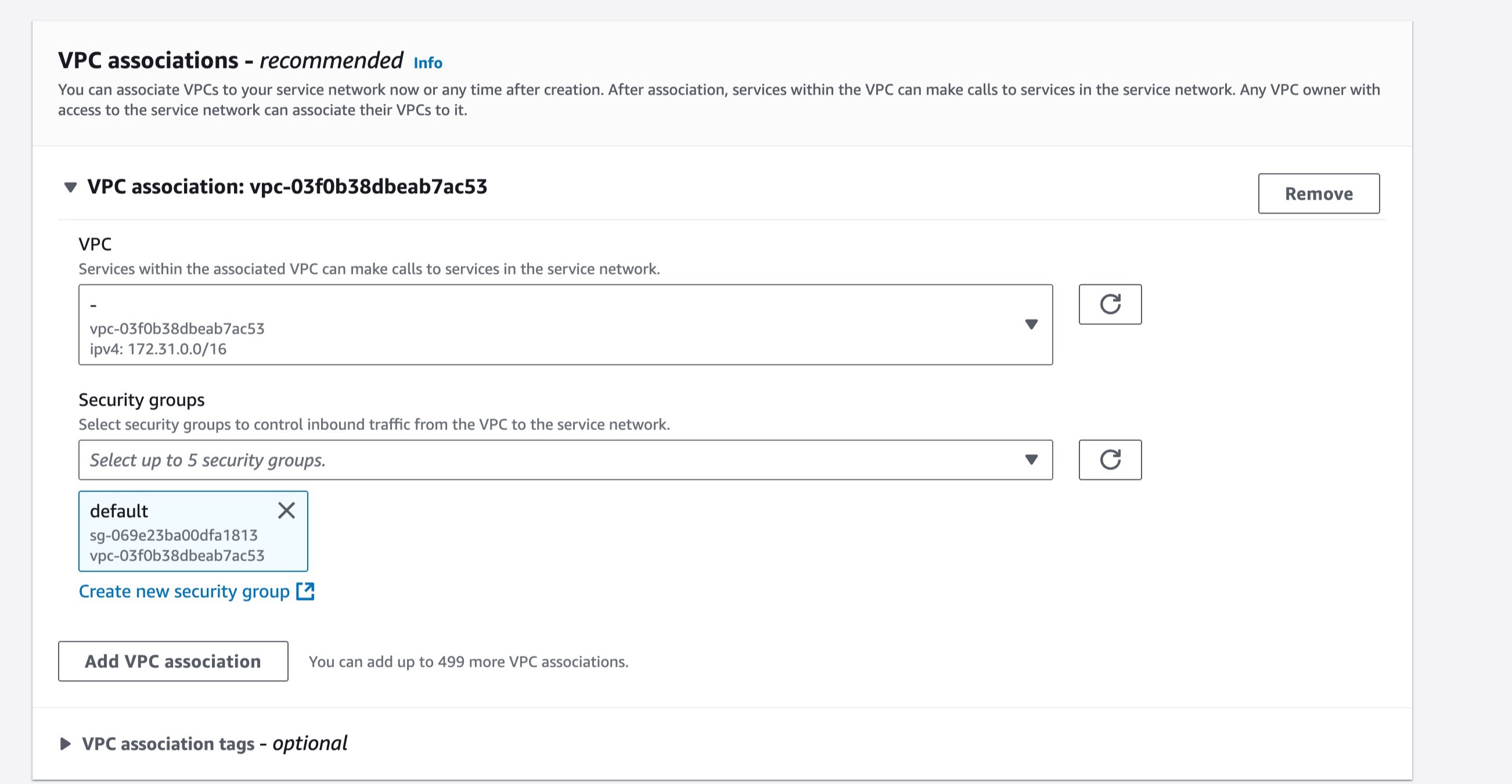Open Create new security group link
The height and width of the screenshot is (784, 1512).
tap(184, 591)
